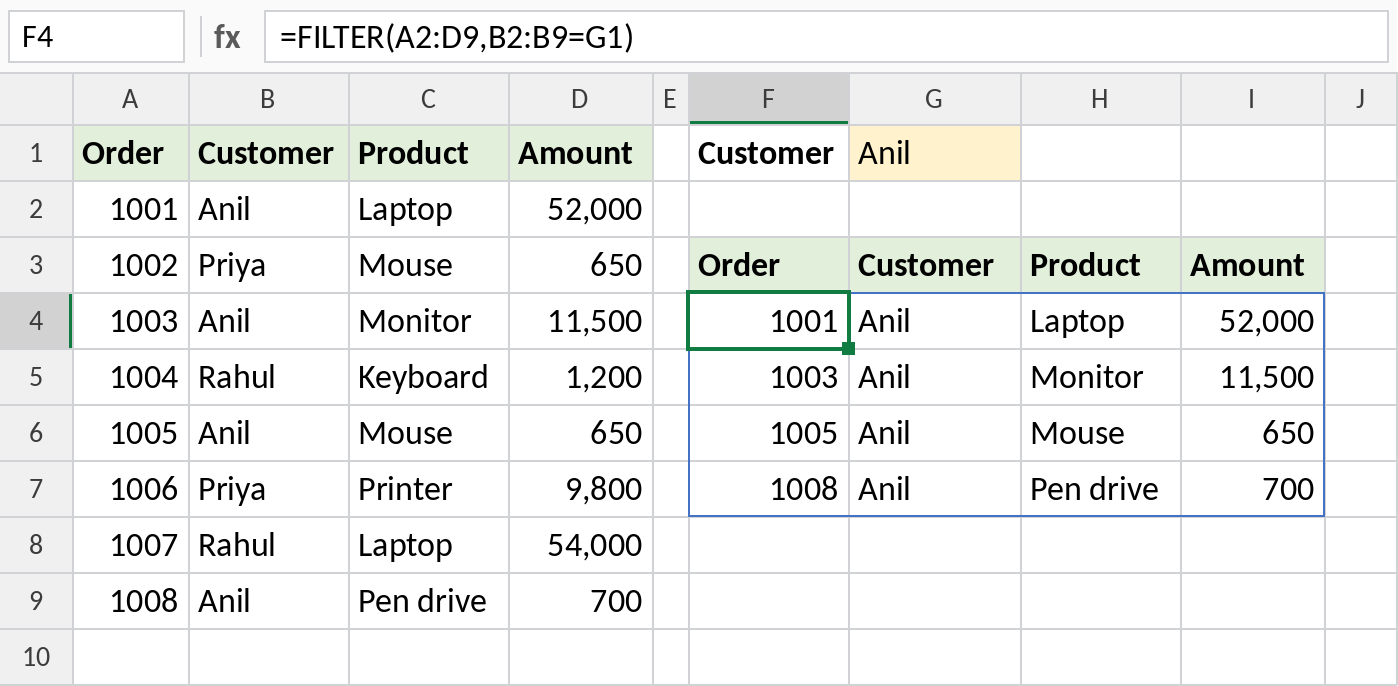
Task: Click cell D4 containing 11,500
Action: click(581, 321)
